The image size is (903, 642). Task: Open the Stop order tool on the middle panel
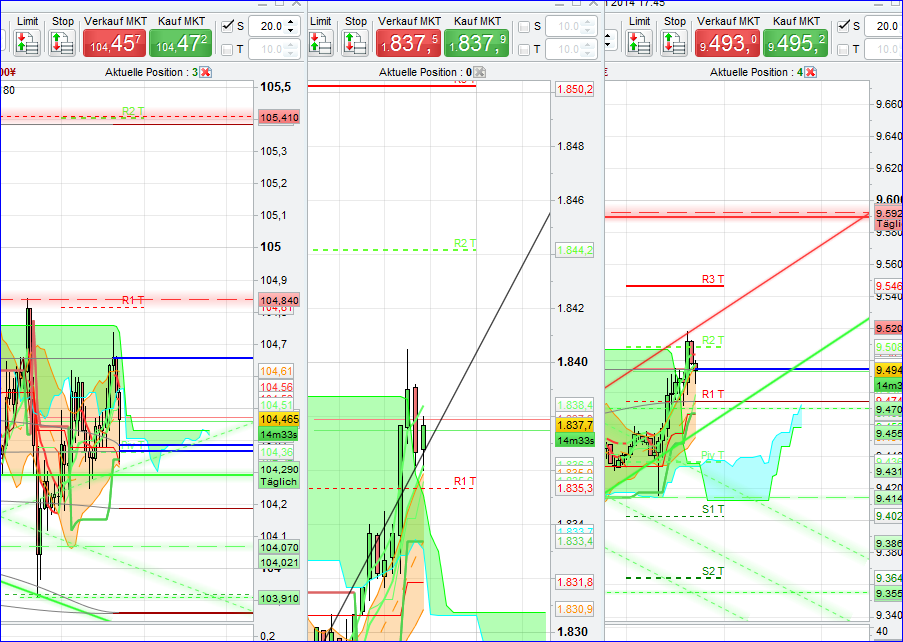(x=354, y=42)
